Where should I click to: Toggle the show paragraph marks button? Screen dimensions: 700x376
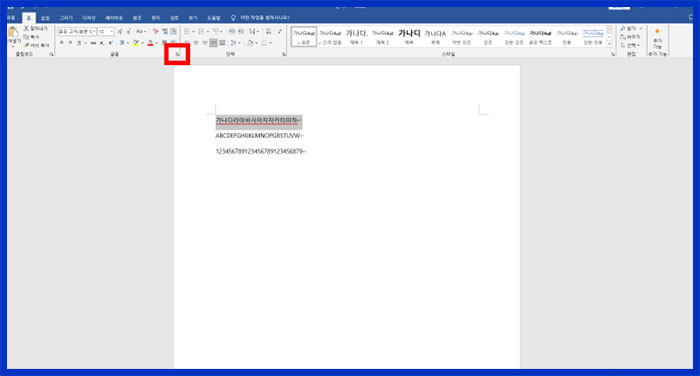[x=279, y=31]
